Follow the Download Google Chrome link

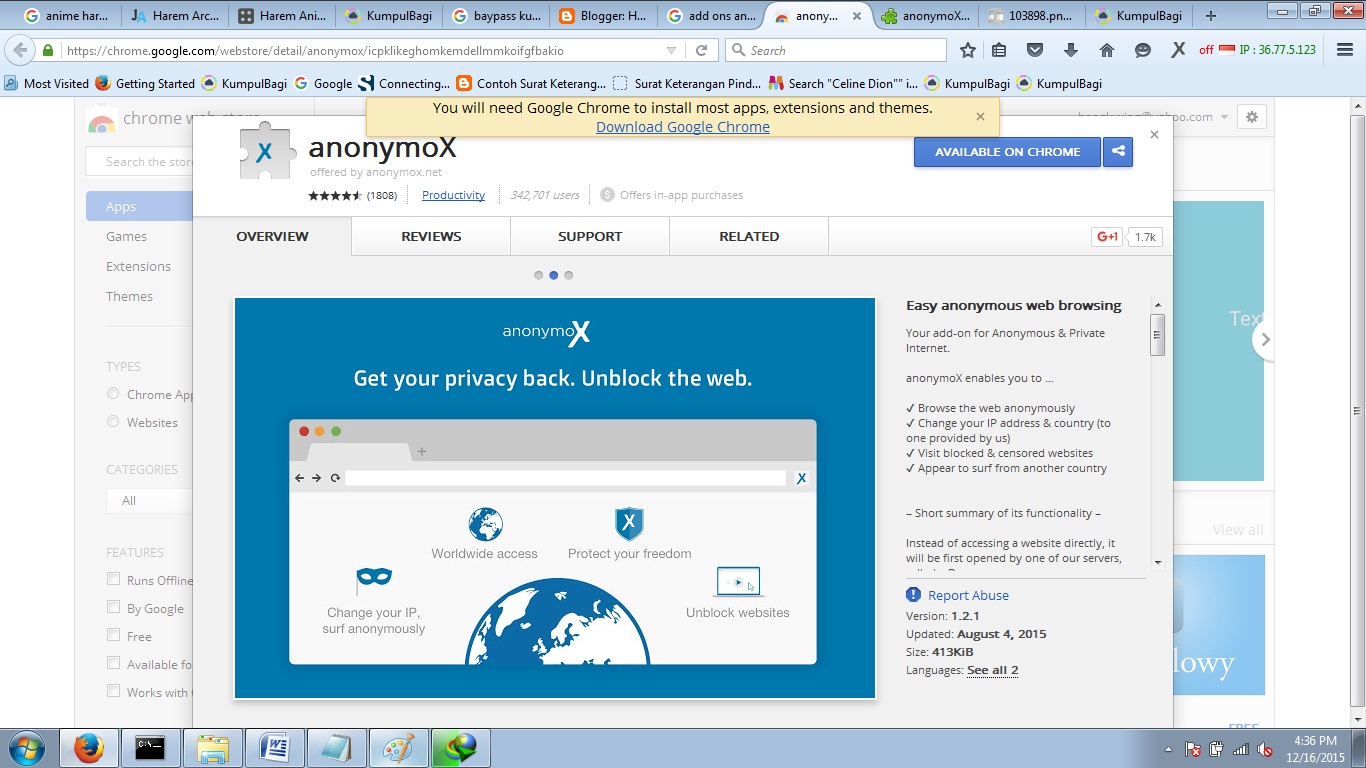pyautogui.click(x=683, y=127)
